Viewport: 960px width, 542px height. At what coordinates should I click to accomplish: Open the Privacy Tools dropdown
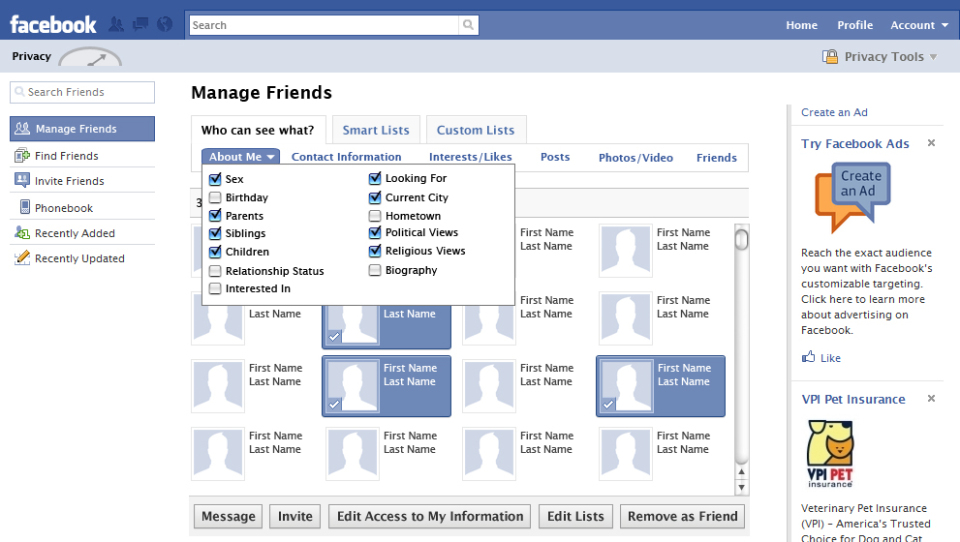point(881,57)
